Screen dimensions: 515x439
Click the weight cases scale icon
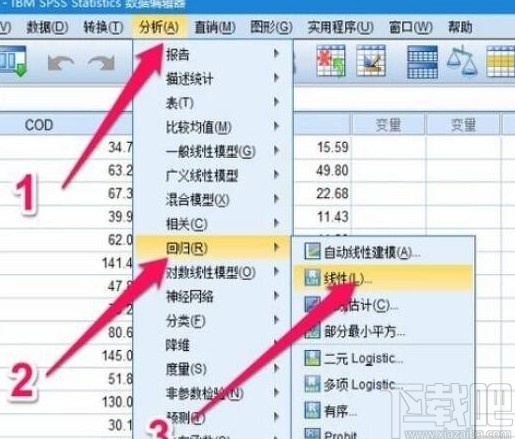[462, 61]
